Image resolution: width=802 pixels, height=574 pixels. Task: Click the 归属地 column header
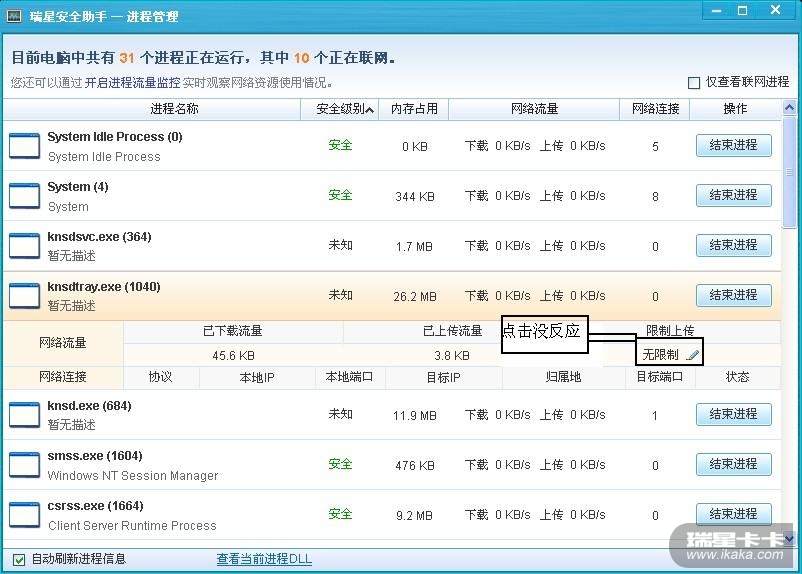pos(563,377)
